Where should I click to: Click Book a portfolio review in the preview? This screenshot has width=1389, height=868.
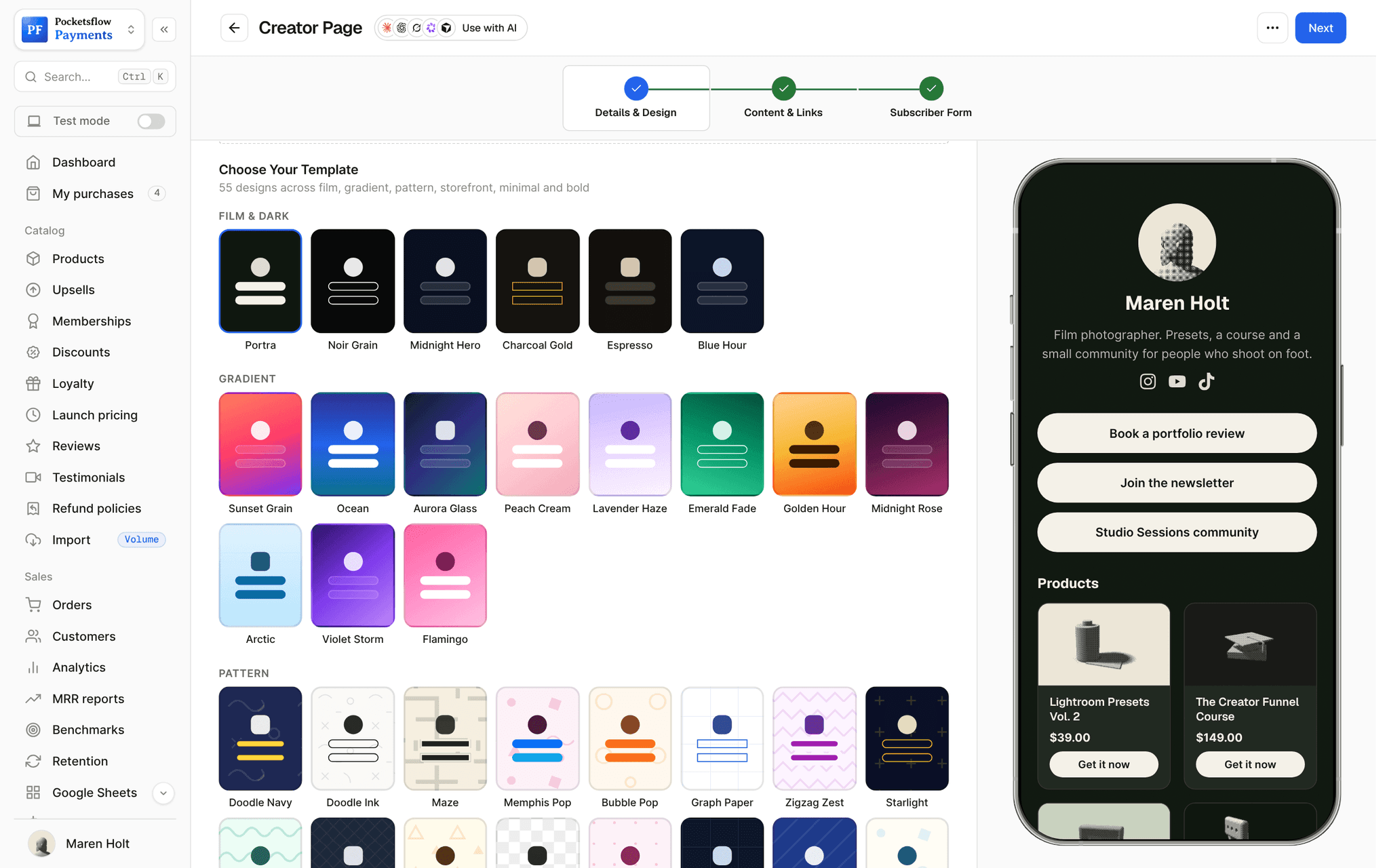pos(1177,433)
